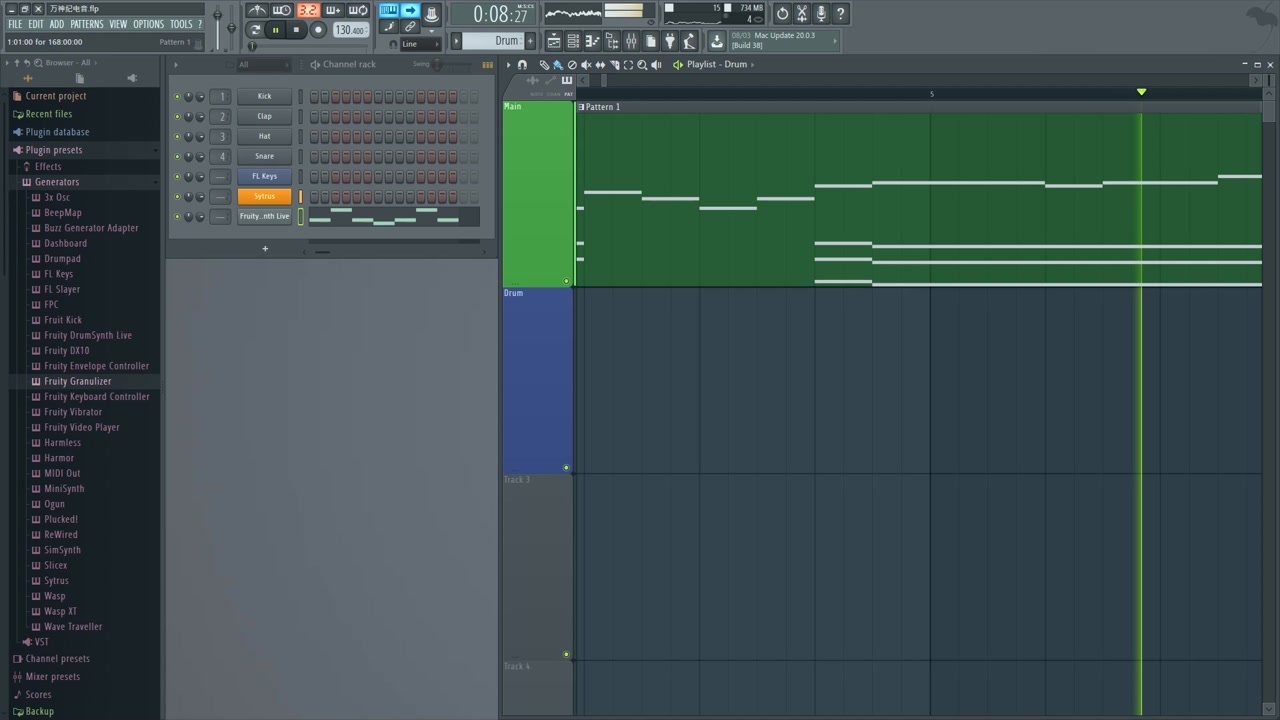Toggle the song/pattern mode switch
This screenshot has height=720, width=1280.
tap(255, 30)
